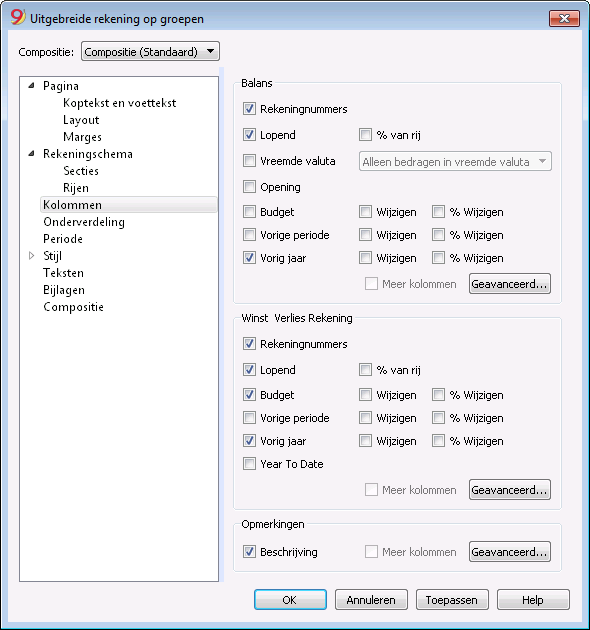The height and width of the screenshot is (630, 590).
Task: Tick % van rij under Winst Verlies Rekening
Action: click(x=365, y=370)
